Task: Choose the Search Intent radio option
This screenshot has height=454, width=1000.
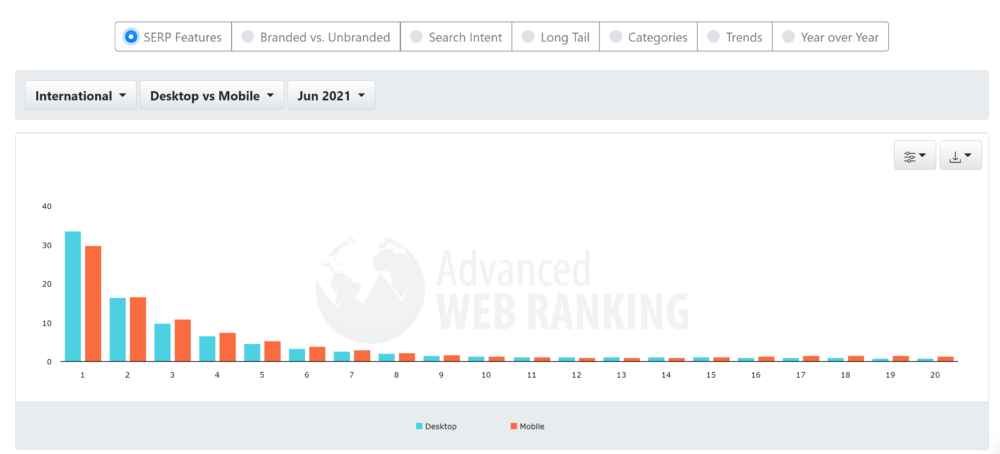Action: [x=456, y=37]
